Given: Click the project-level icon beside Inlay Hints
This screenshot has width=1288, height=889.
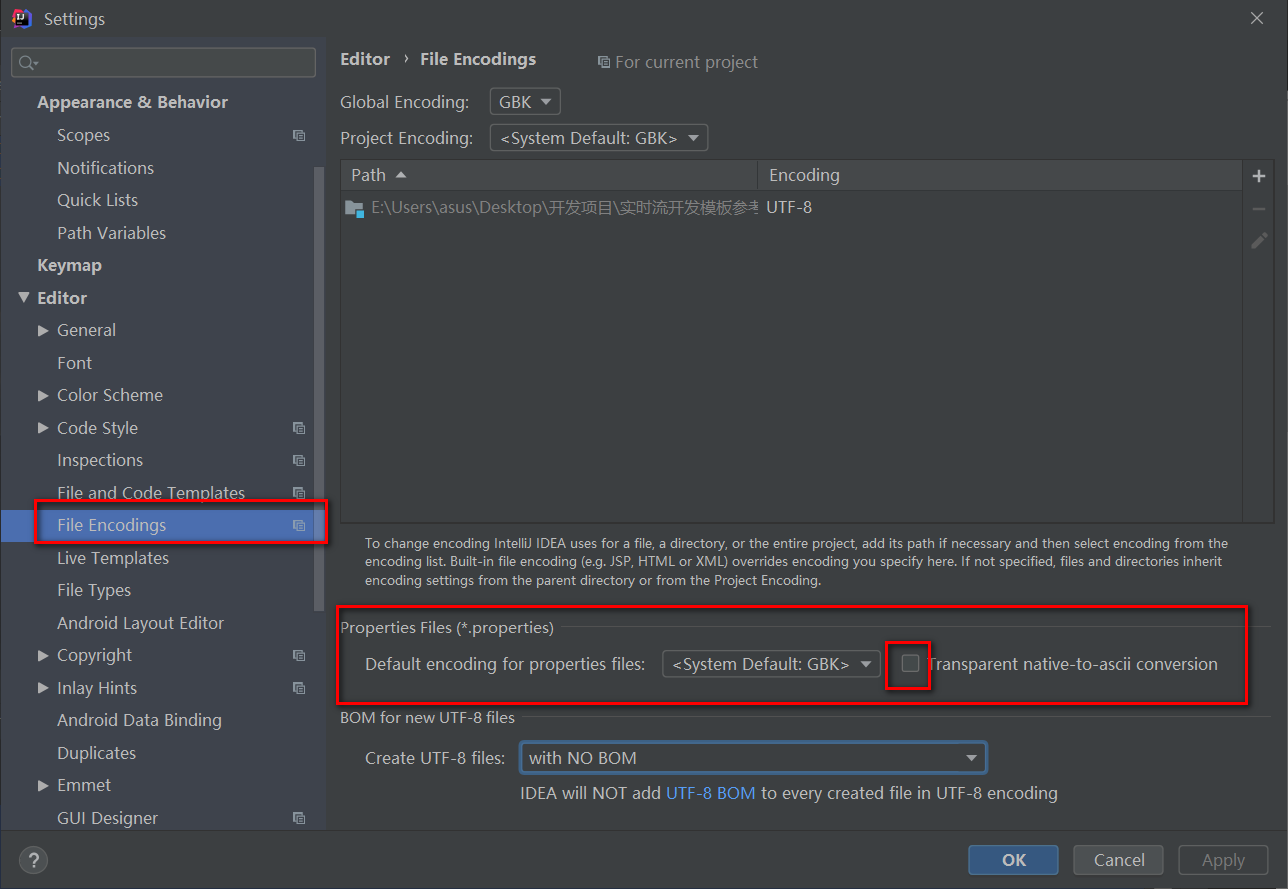Looking at the screenshot, I should [x=298, y=688].
